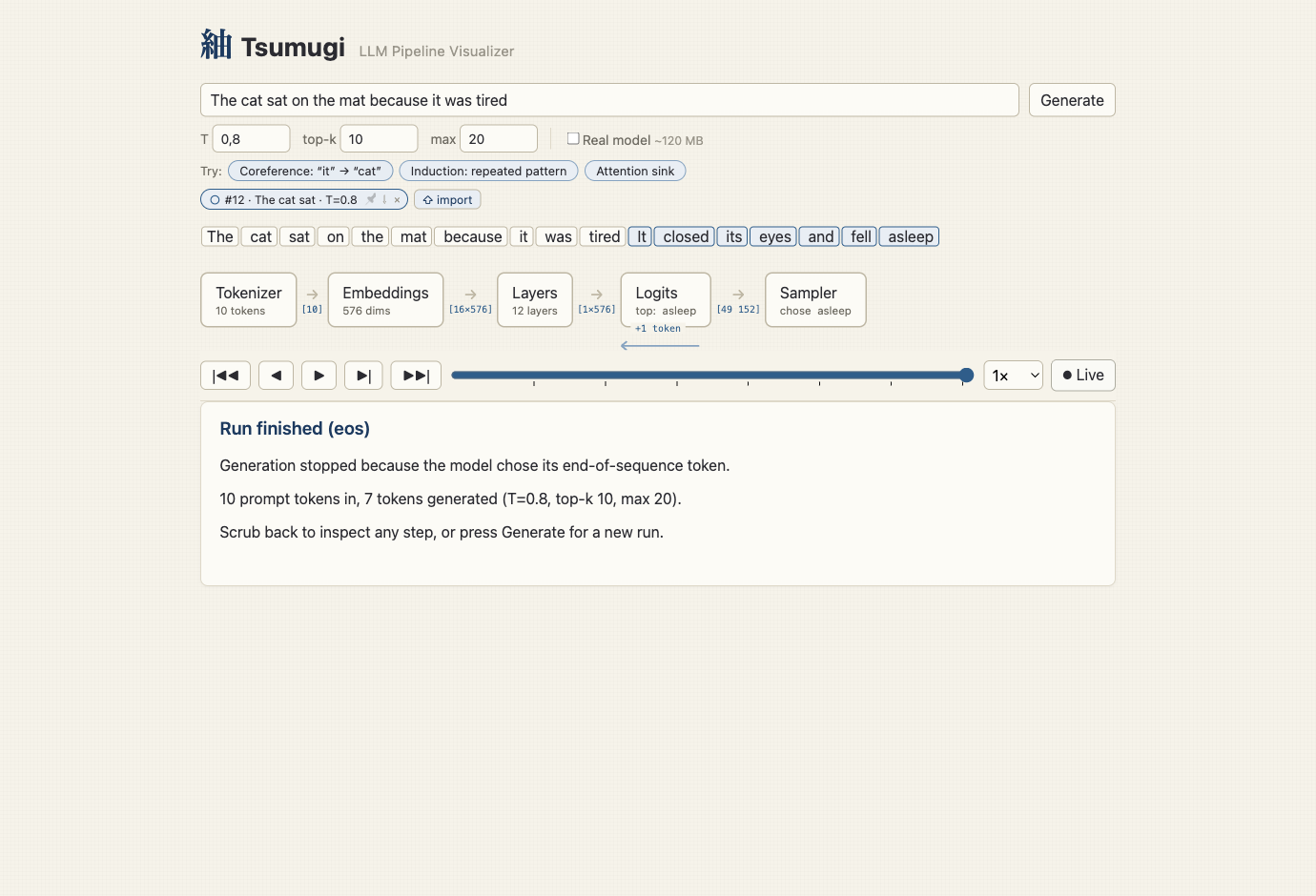Select the lowercase prompt token "it"
Viewport: 1316px width, 896px height.
click(523, 236)
